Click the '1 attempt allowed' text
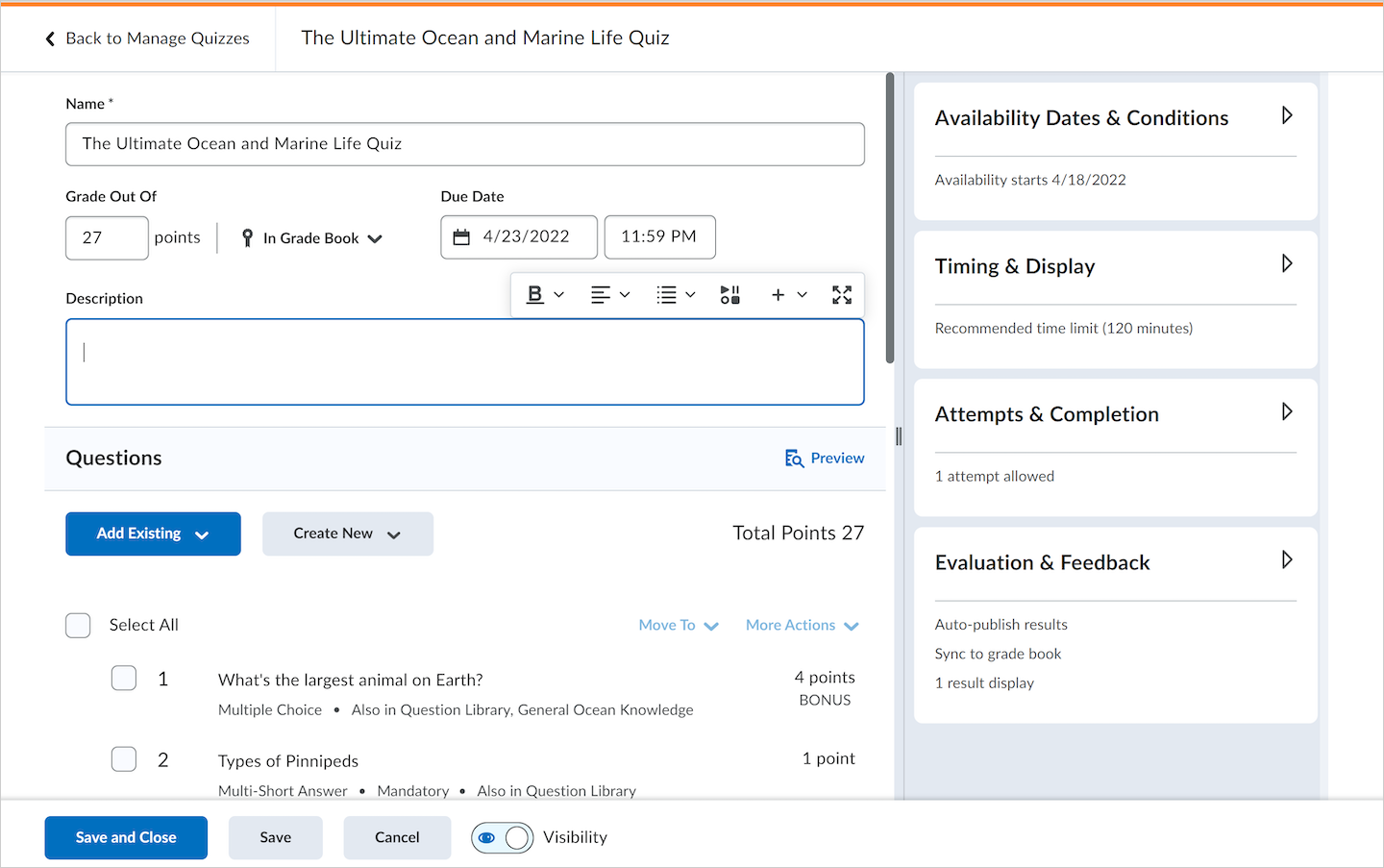Image resolution: width=1384 pixels, height=868 pixels. pos(995,477)
